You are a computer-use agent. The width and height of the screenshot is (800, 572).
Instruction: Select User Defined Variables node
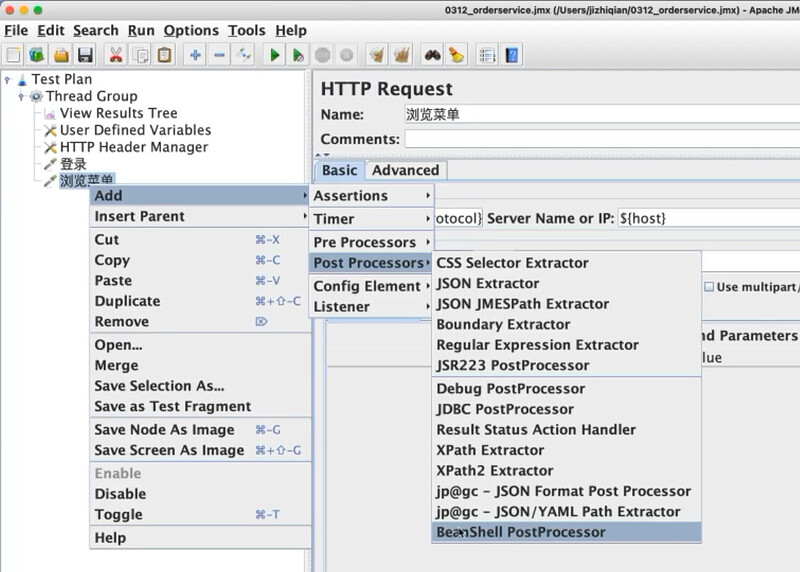coord(135,130)
